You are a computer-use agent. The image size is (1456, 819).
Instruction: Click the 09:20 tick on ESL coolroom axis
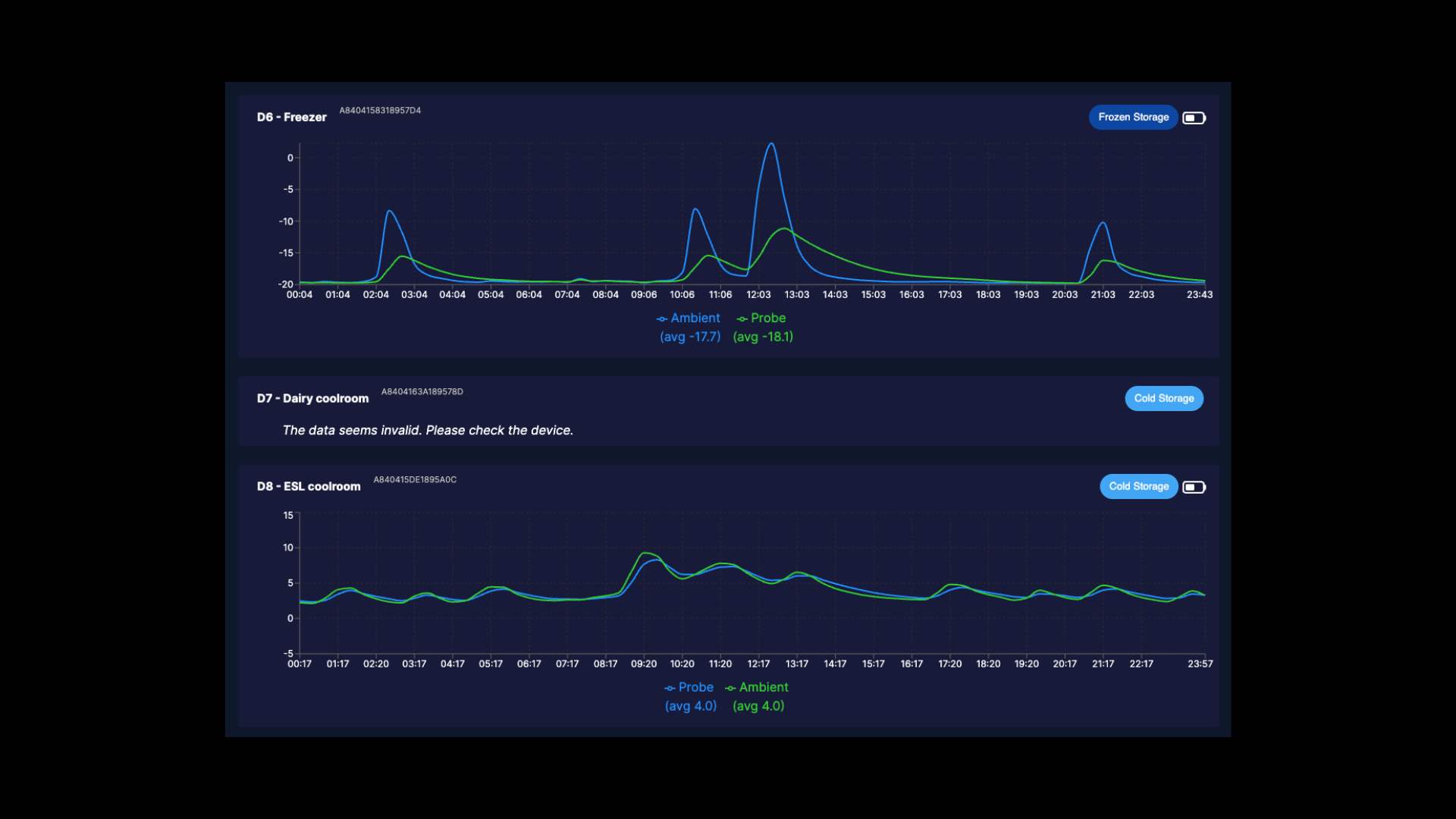coord(644,664)
